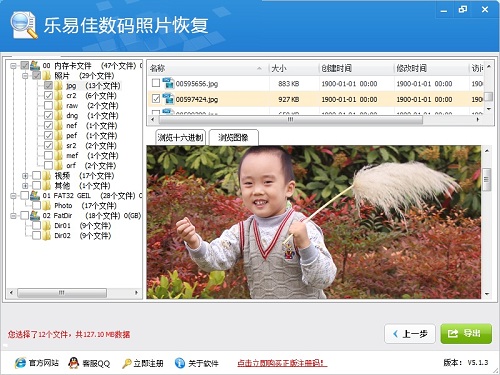This screenshot has height=375, width=500.
Task: Check the mef folder checkbox
Action: pos(48,156)
